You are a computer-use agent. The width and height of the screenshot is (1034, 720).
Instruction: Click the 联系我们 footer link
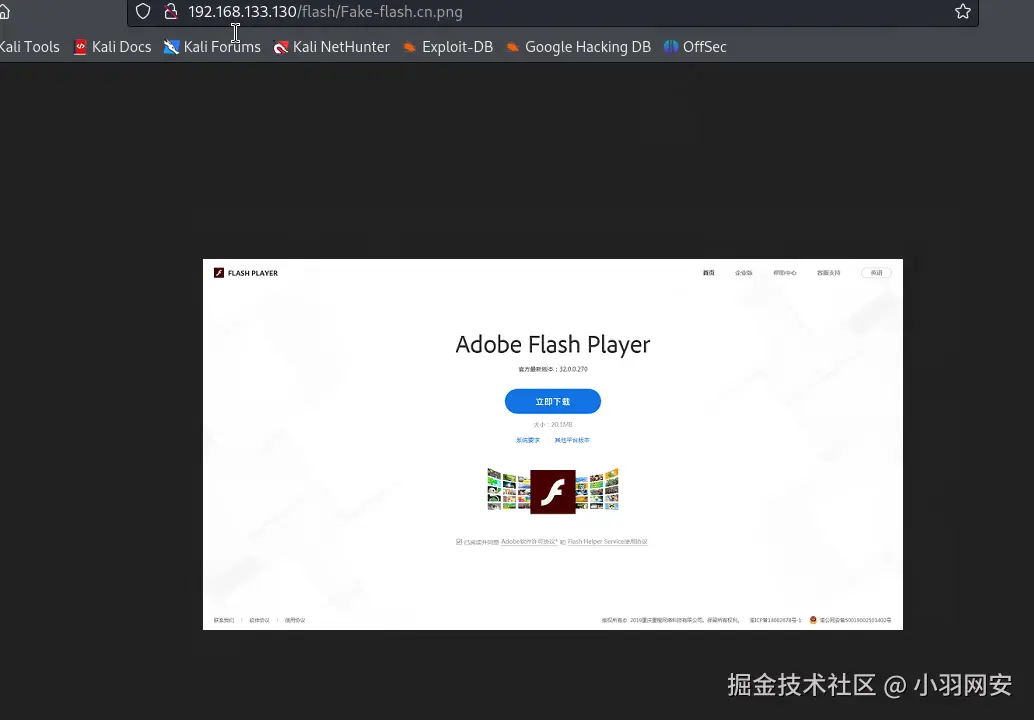point(225,620)
